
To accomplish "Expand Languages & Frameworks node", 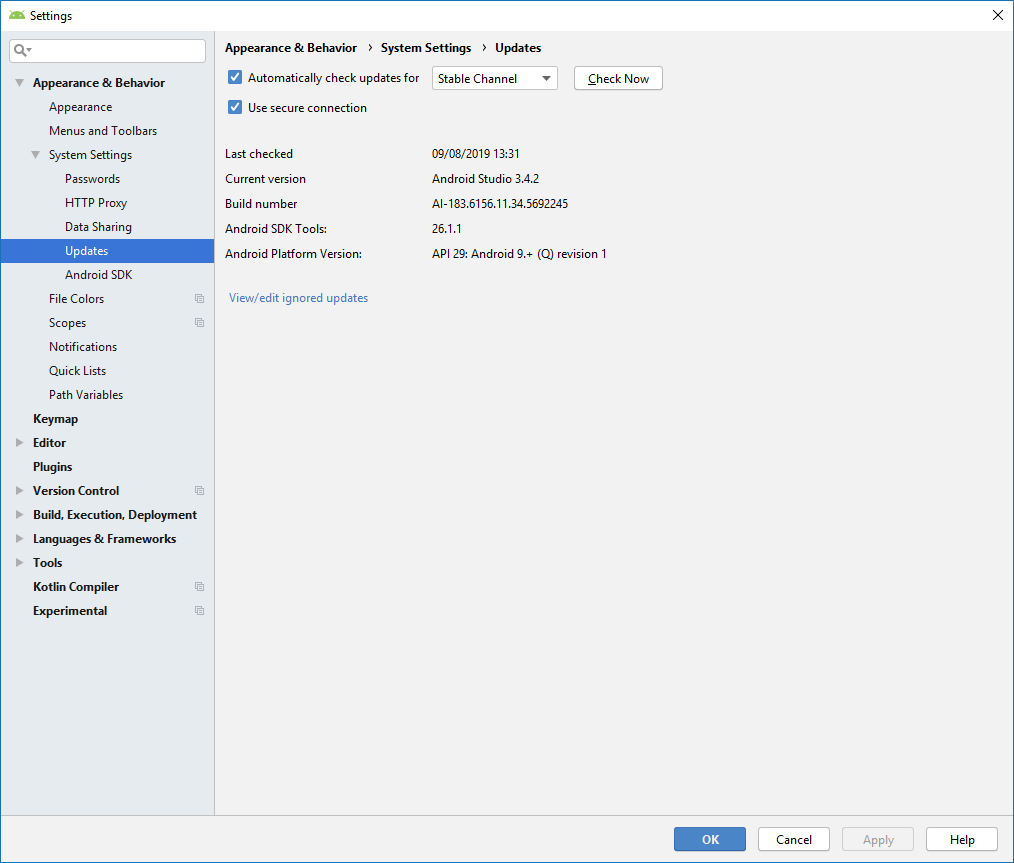I will click(19, 538).
